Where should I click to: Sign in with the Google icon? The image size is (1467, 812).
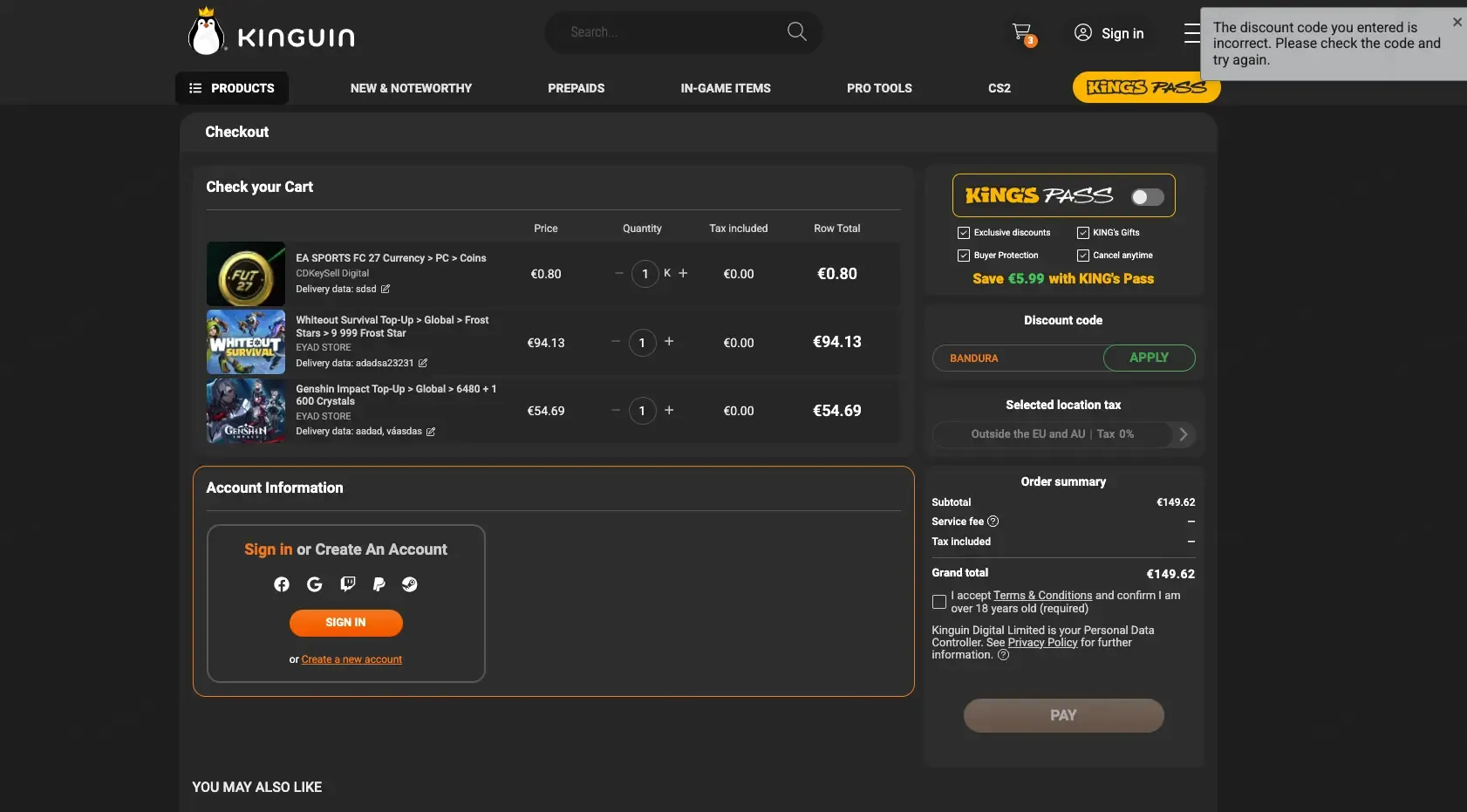pyautogui.click(x=315, y=584)
